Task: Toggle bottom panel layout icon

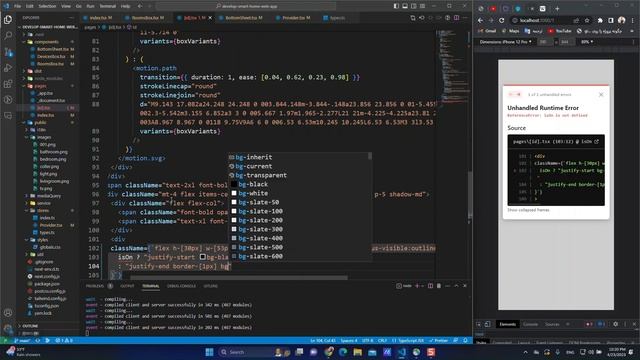Action: coord(405,6)
